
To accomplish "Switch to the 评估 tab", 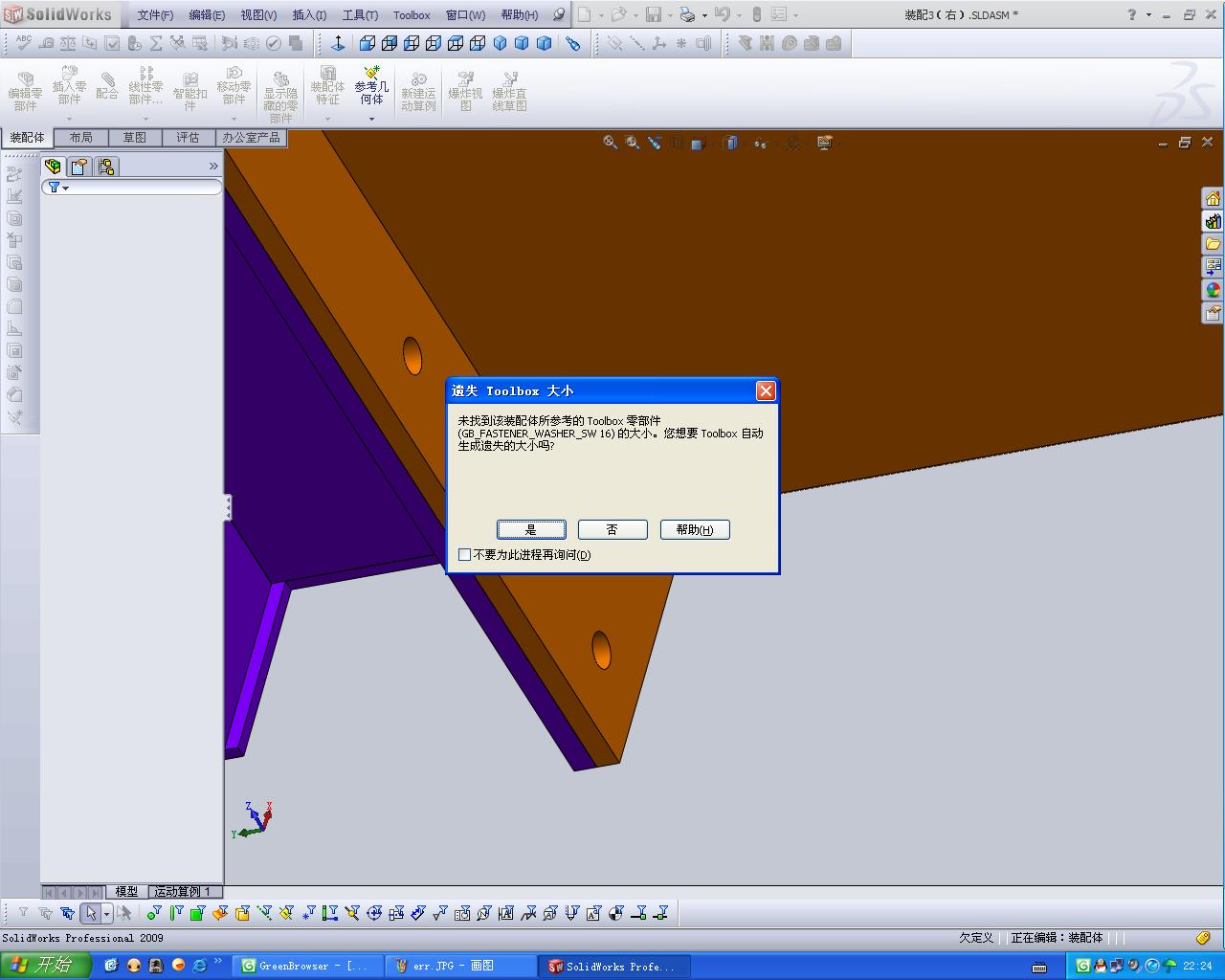I will tap(189, 138).
